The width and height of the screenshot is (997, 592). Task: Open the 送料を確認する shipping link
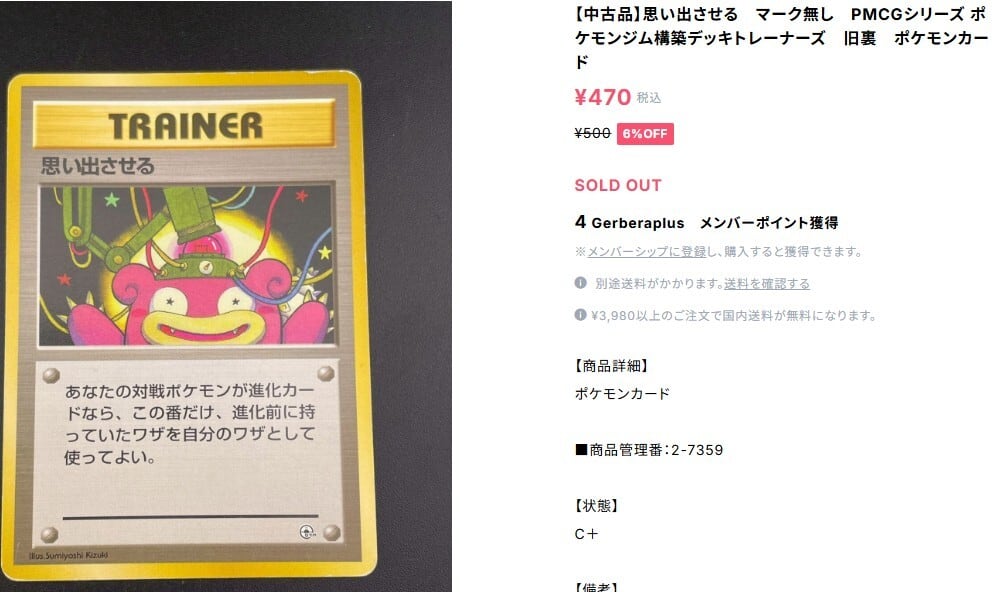point(767,284)
